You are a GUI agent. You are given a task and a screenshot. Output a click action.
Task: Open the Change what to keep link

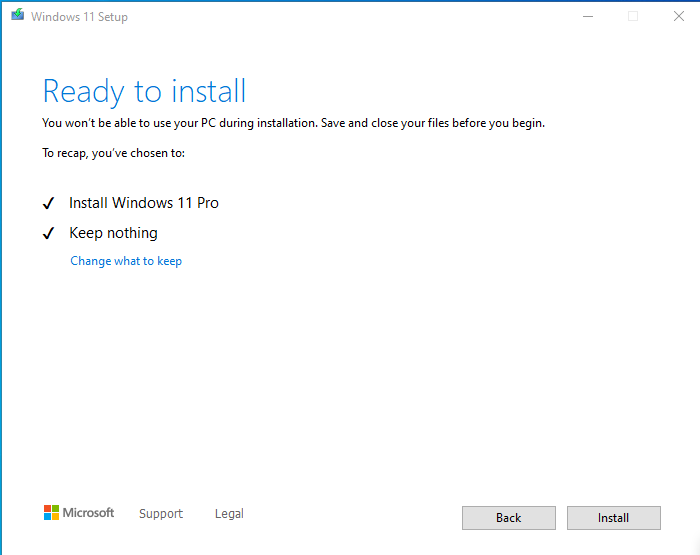126,261
